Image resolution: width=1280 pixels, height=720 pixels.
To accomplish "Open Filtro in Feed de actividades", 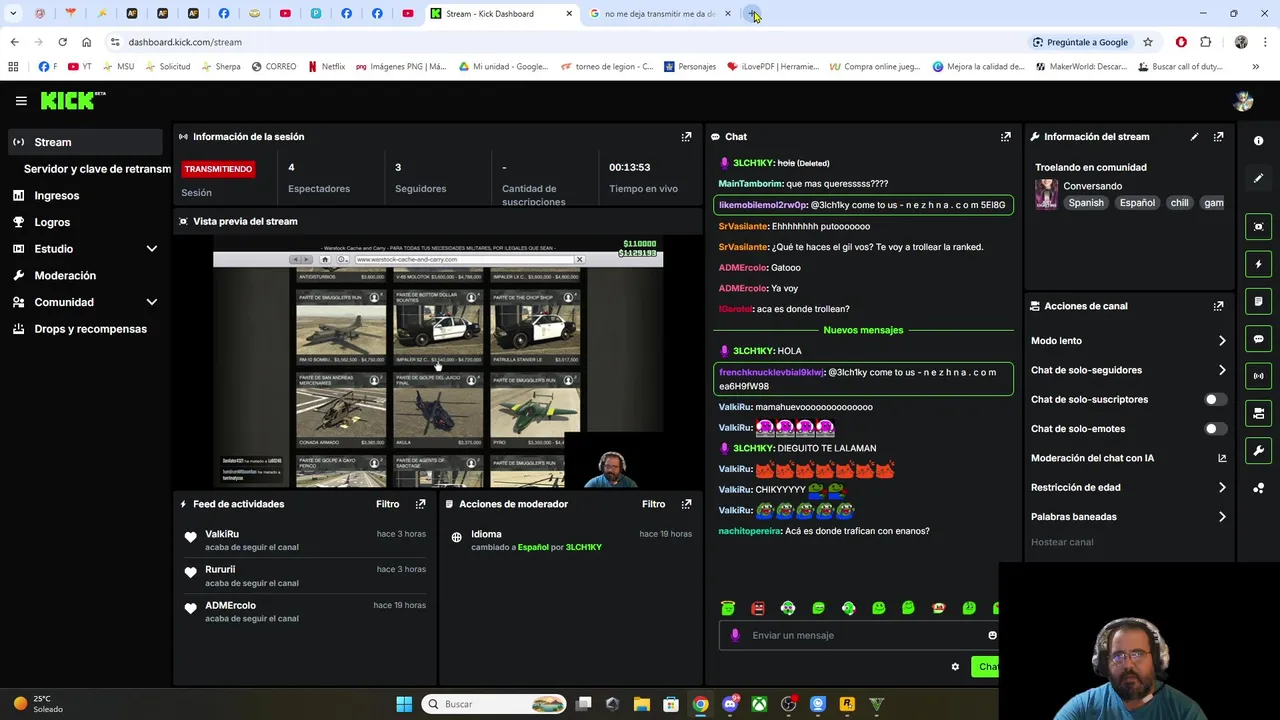I will click(x=387, y=504).
